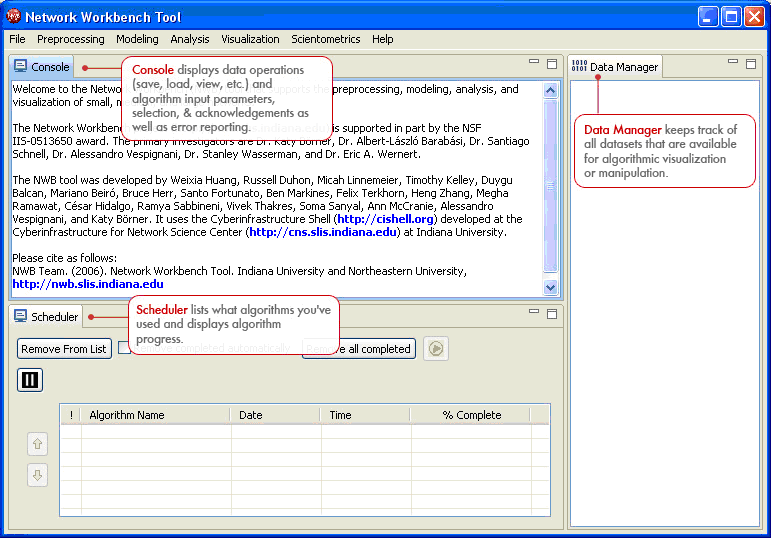This screenshot has height=538, width=771.
Task: Open the Scientometrics menu
Action: pyautogui.click(x=326, y=39)
